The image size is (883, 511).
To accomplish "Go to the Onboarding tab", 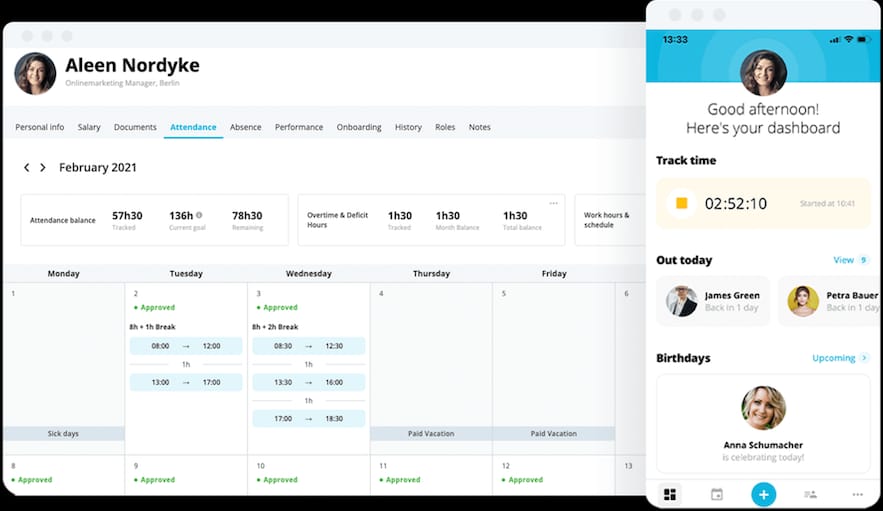I will coord(359,127).
